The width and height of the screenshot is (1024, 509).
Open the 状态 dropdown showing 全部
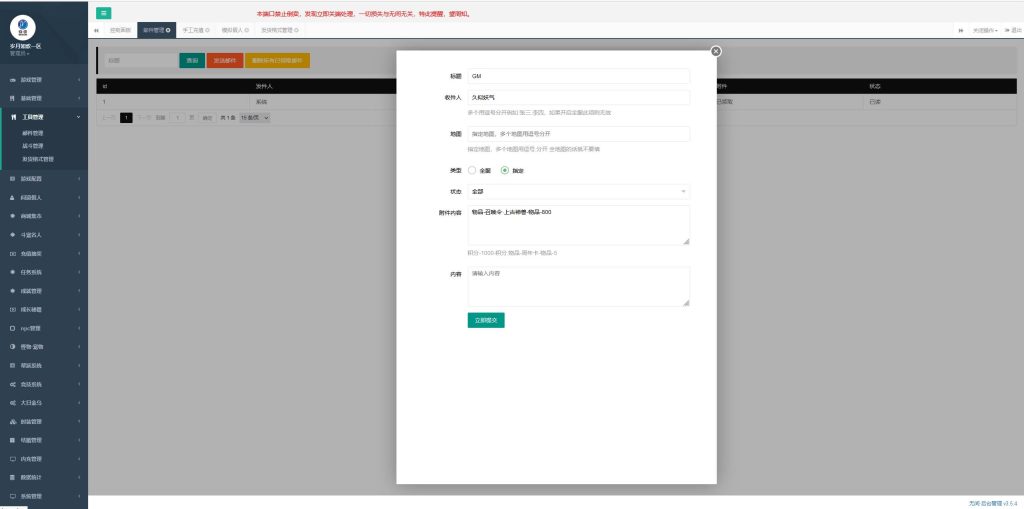pyautogui.click(x=579, y=191)
